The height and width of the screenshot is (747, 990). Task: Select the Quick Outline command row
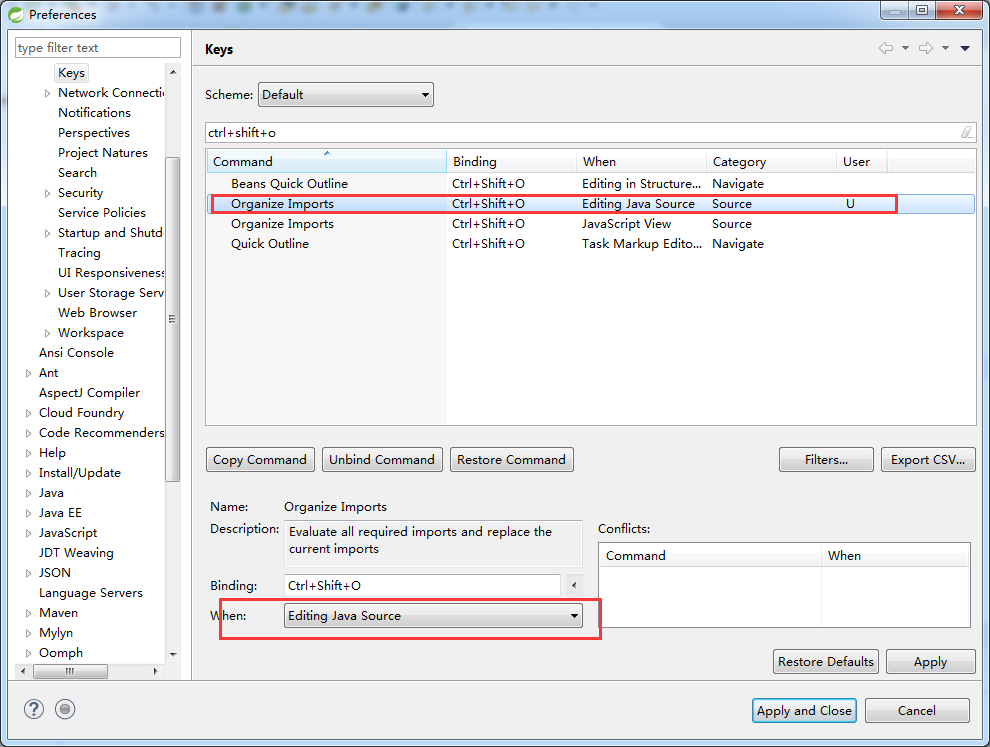click(x=590, y=244)
